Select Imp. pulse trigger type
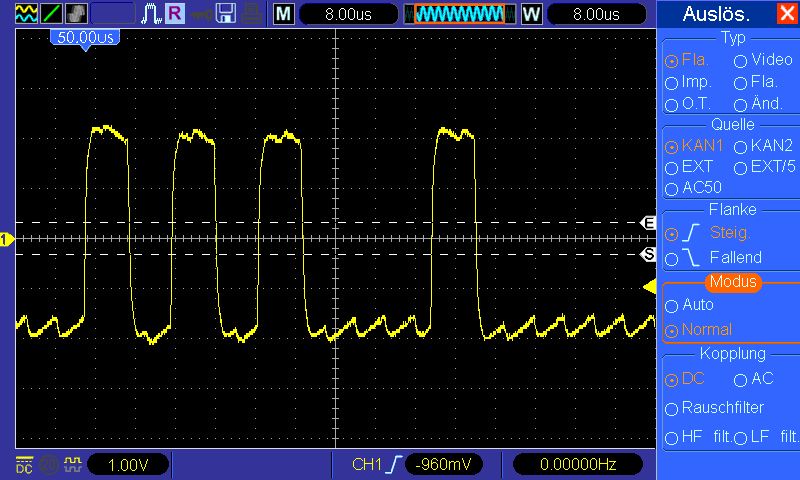 click(688, 82)
